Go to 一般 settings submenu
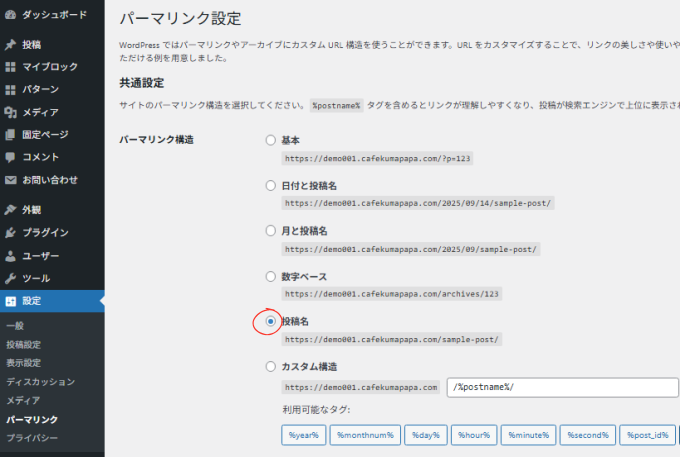The image size is (680, 457). pos(15,326)
